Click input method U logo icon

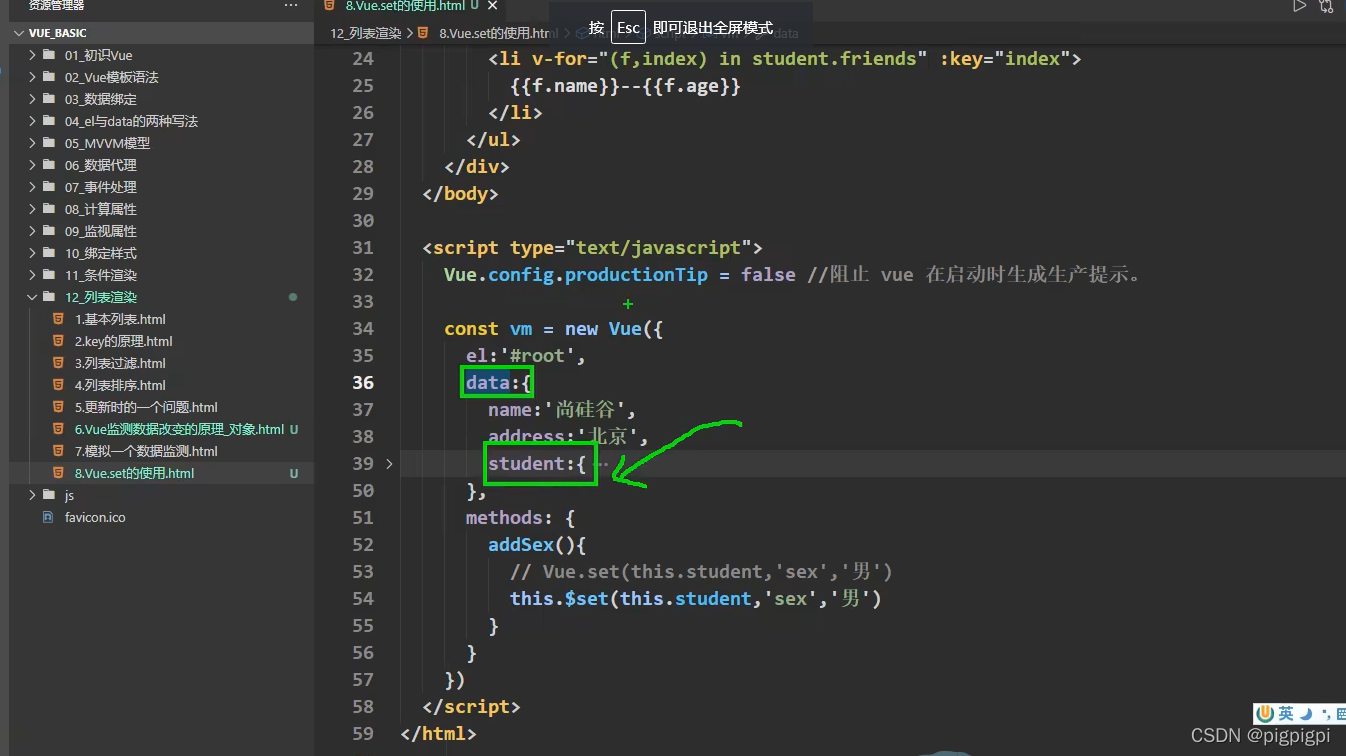(1265, 713)
